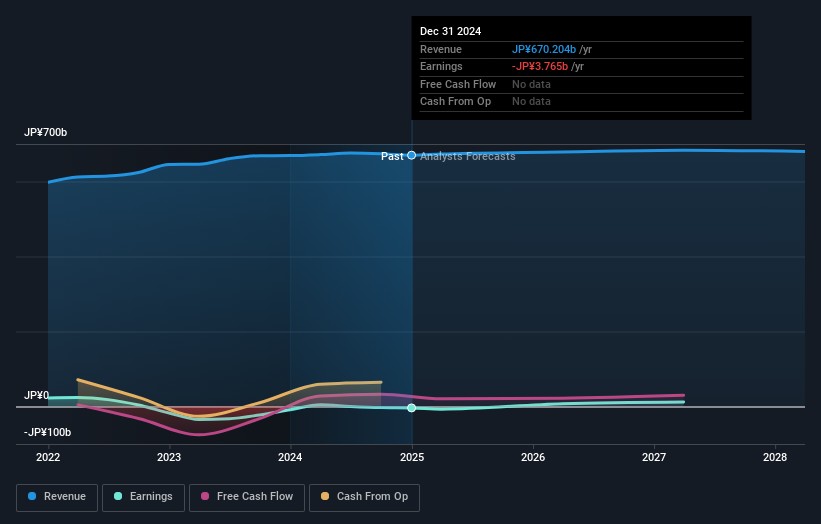This screenshot has width=821, height=524.
Task: Click the -JP¥3.765b earnings value in the tooltip
Action: point(540,67)
